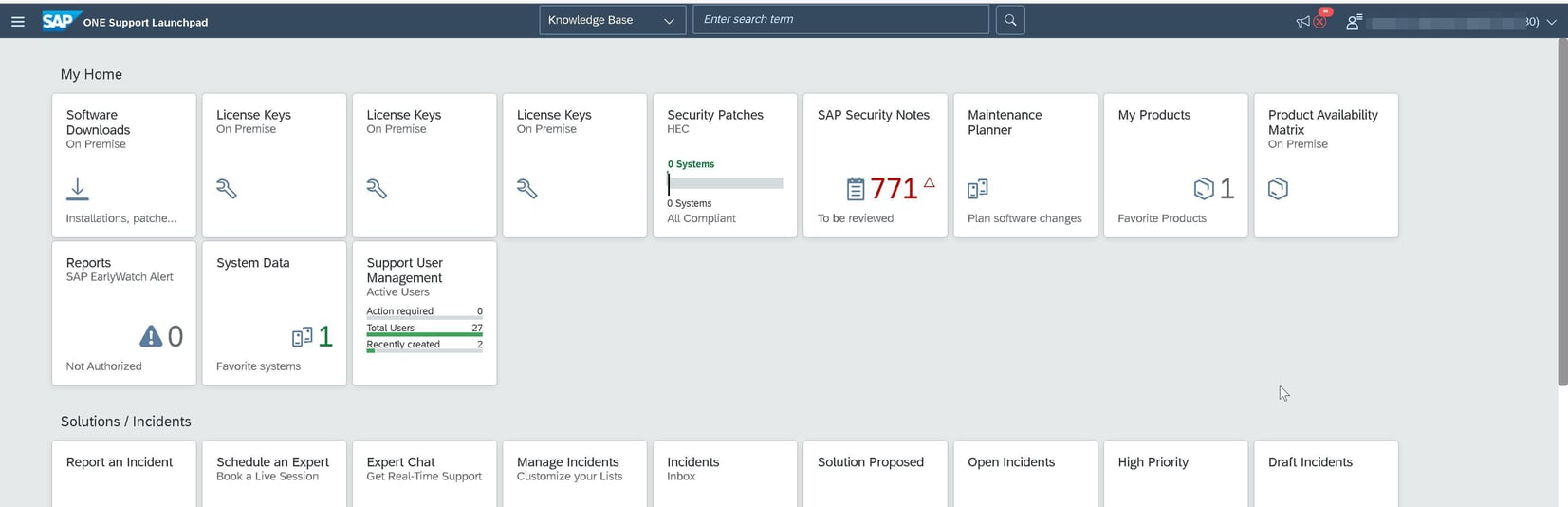Viewport: 1568px width, 507px height.
Task: Click the Favorite Products count 1
Action: 1227,189
